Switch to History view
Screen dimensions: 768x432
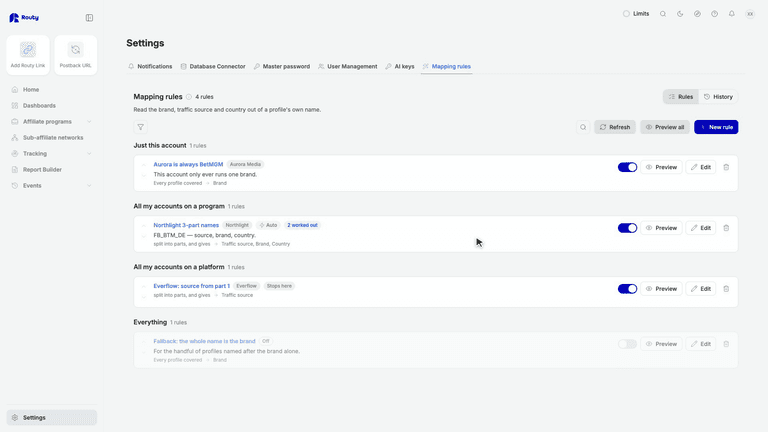(x=718, y=97)
